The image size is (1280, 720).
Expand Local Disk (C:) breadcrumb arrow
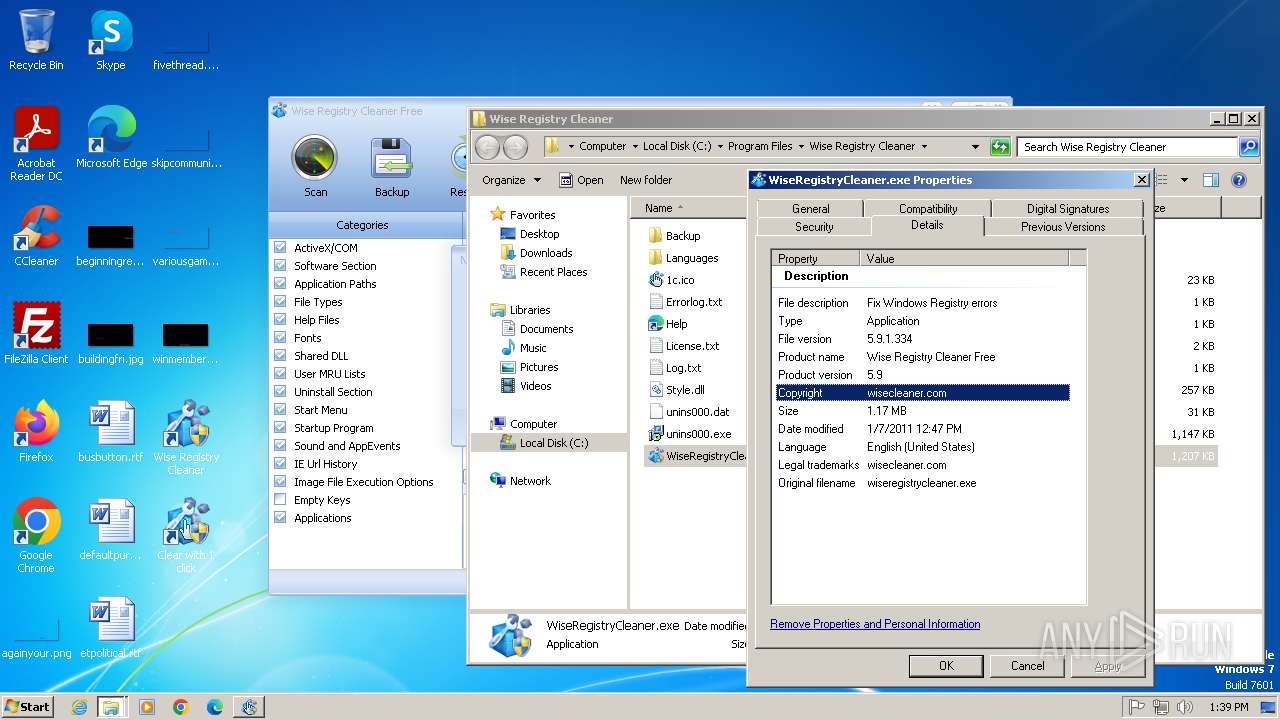[x=719, y=146]
